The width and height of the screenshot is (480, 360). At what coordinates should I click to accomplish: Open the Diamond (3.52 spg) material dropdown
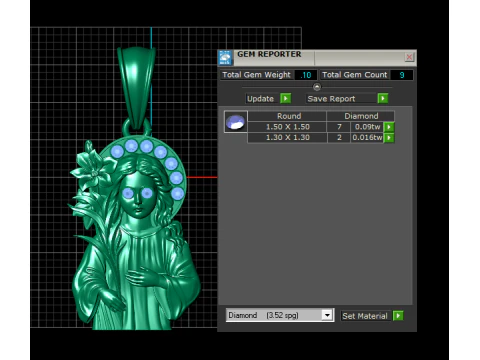pos(327,315)
